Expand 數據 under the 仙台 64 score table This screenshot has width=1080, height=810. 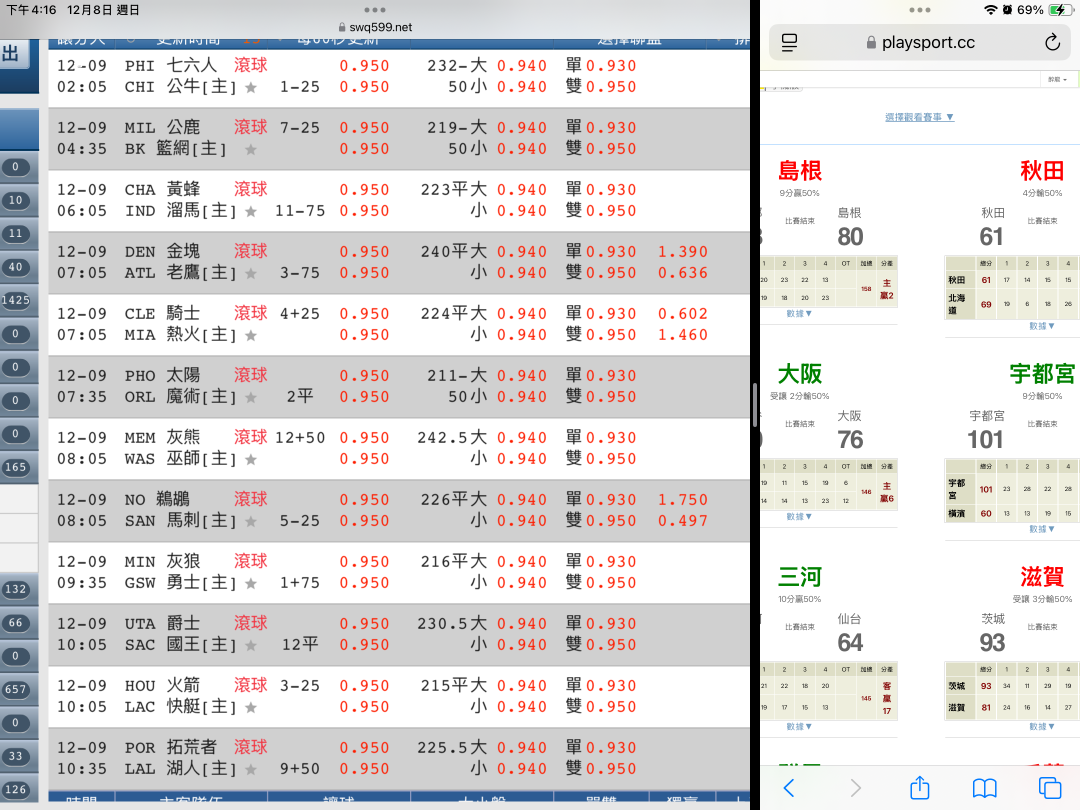(x=799, y=727)
